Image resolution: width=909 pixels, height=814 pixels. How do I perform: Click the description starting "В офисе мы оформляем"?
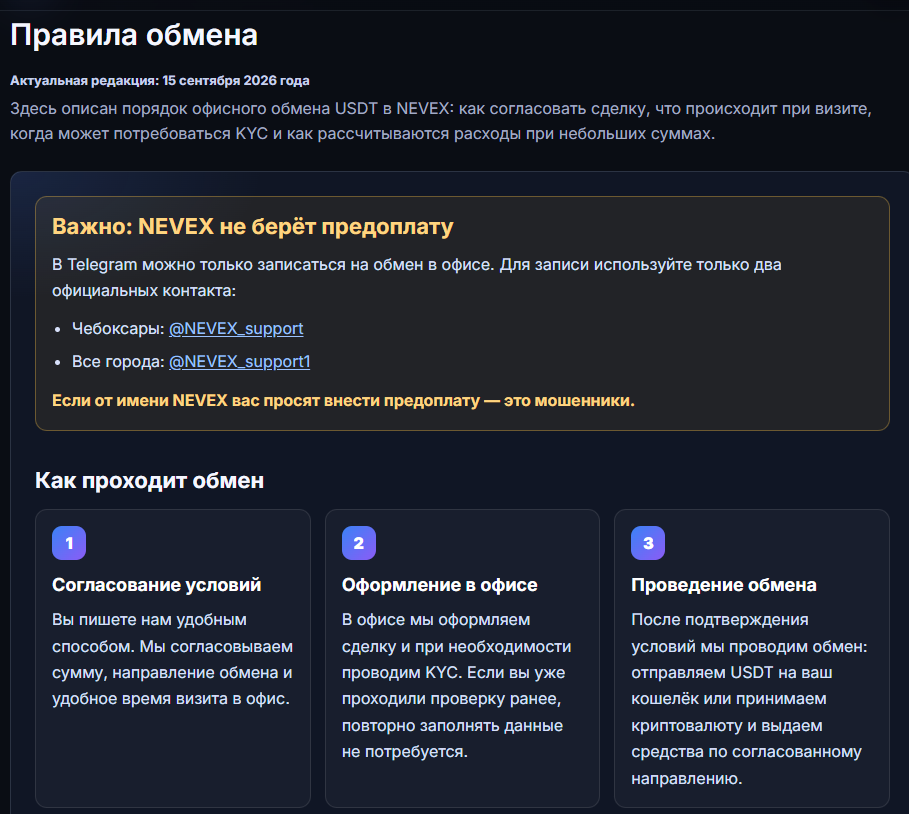click(456, 686)
